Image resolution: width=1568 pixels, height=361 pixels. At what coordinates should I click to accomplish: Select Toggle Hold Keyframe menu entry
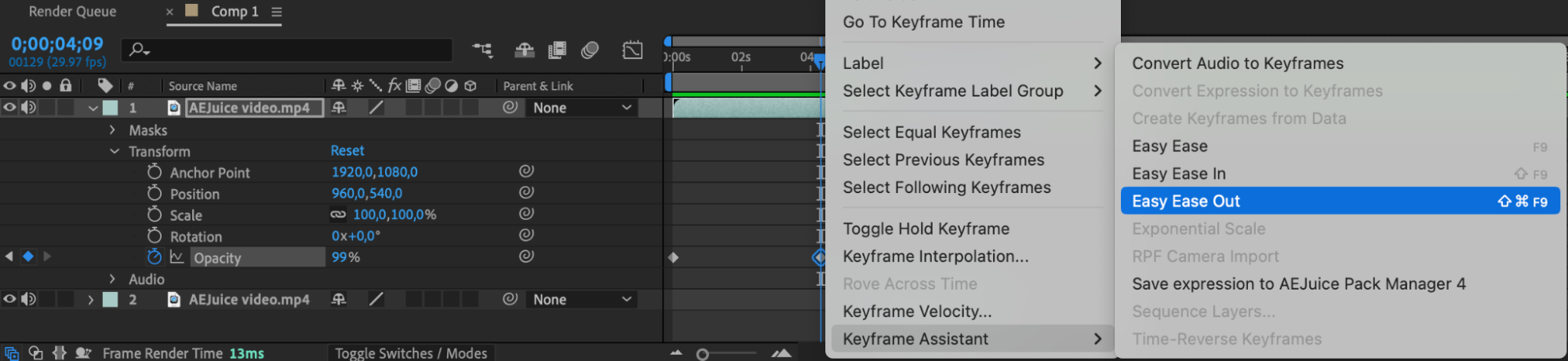click(926, 228)
